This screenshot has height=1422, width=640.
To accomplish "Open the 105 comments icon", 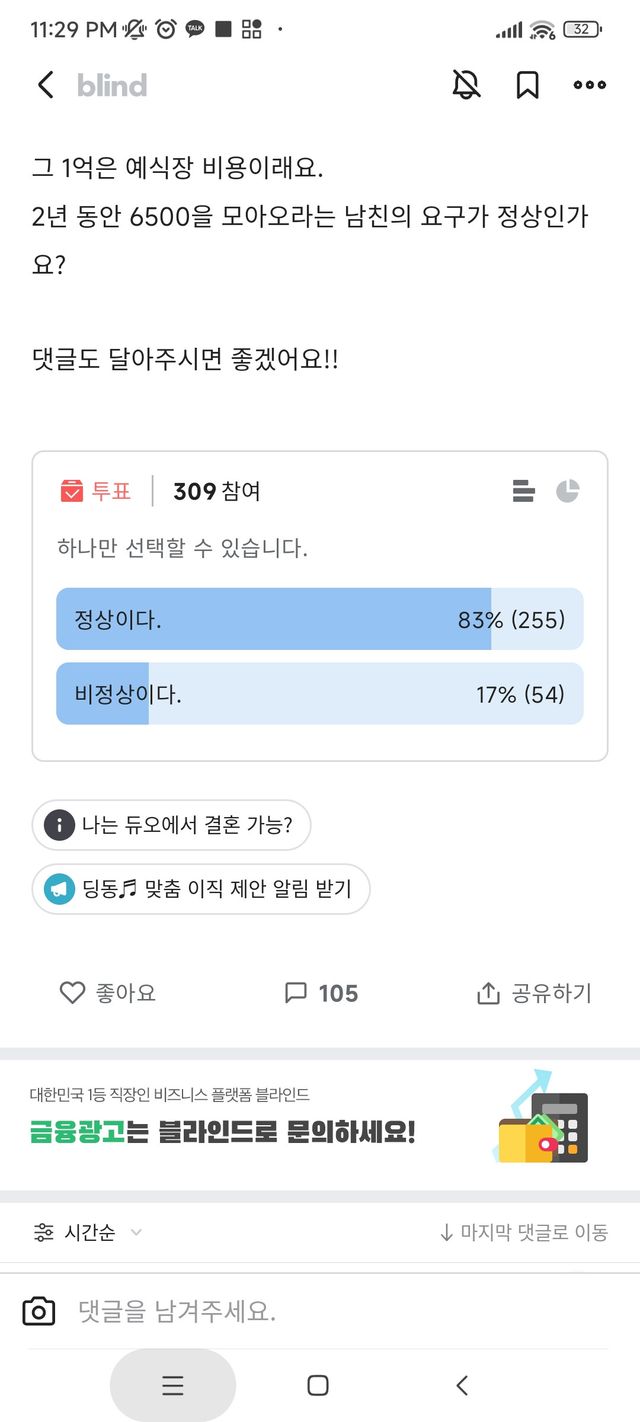I will tap(296, 993).
